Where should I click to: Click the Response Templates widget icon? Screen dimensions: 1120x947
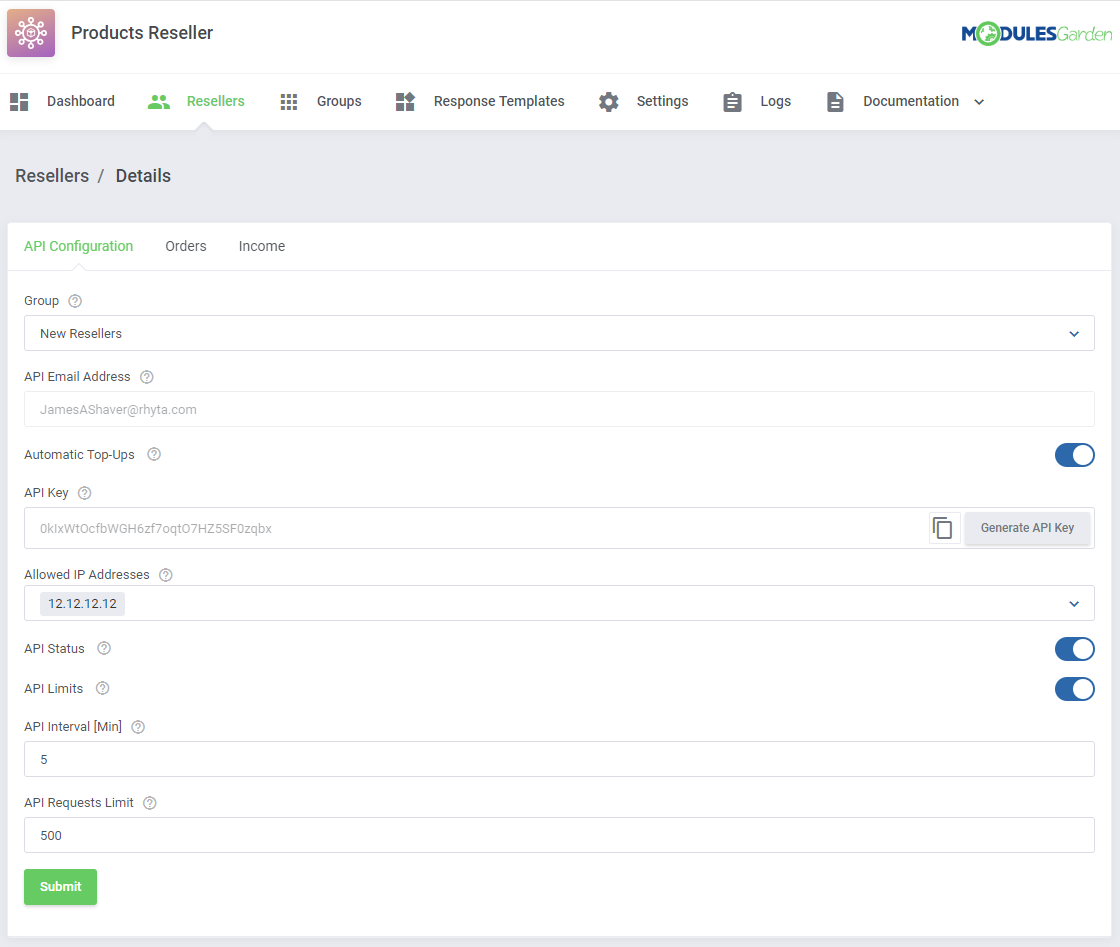click(405, 101)
